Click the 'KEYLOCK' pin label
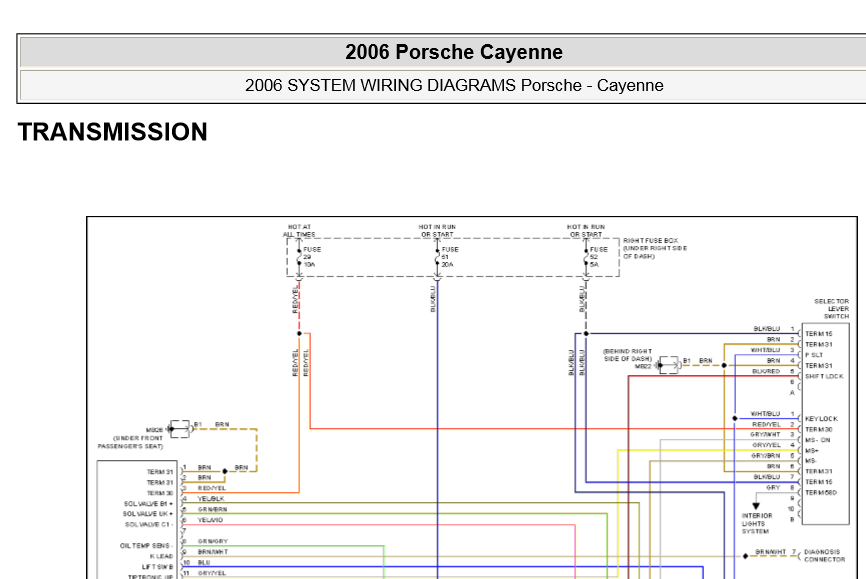The width and height of the screenshot is (866, 579). pos(821,419)
